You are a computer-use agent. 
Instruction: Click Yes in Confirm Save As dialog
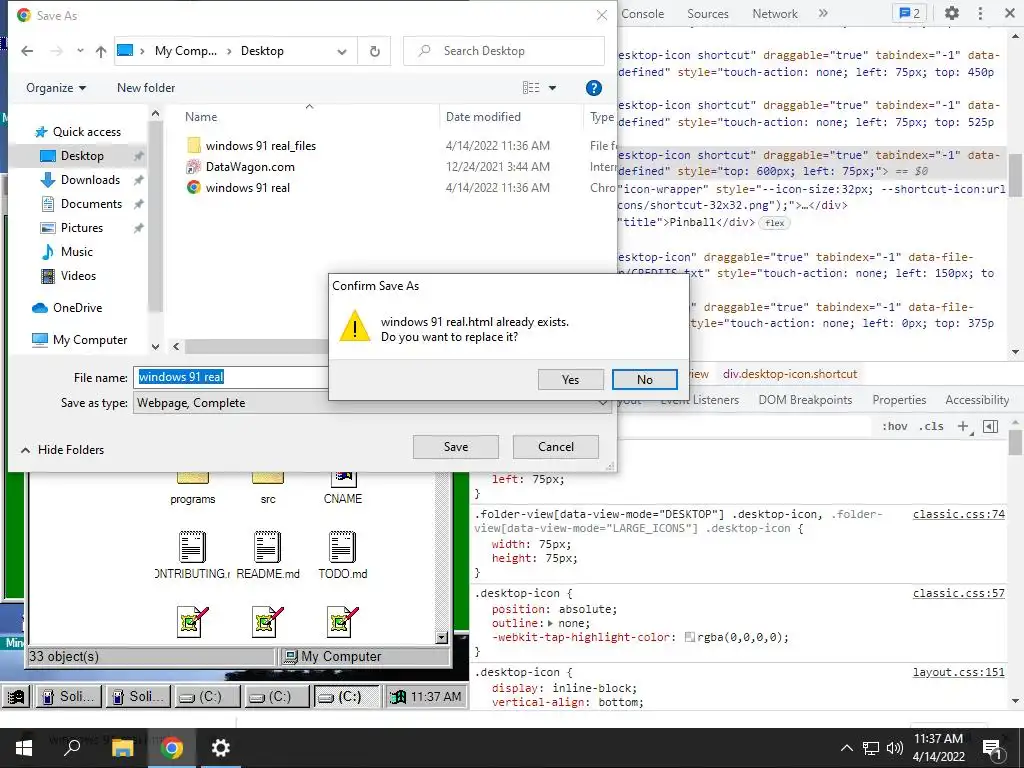click(x=570, y=379)
